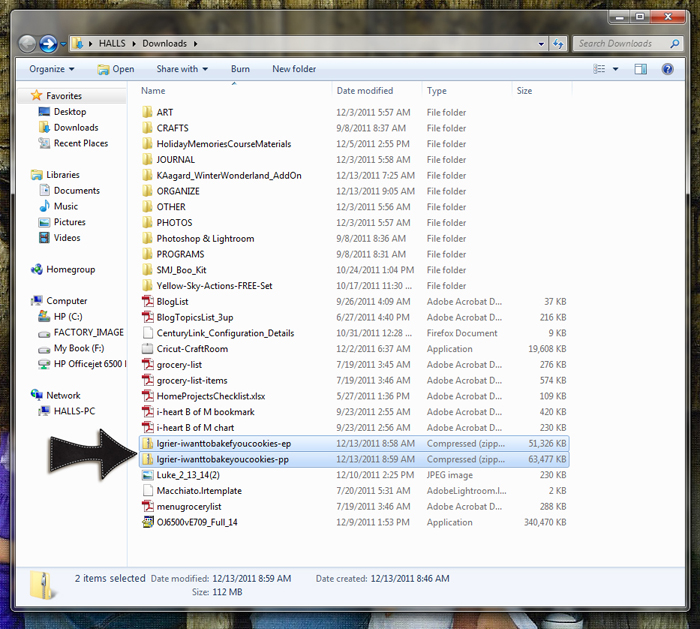Select the HolidayMemoriesCourseMaterials folder icon

tap(147, 143)
